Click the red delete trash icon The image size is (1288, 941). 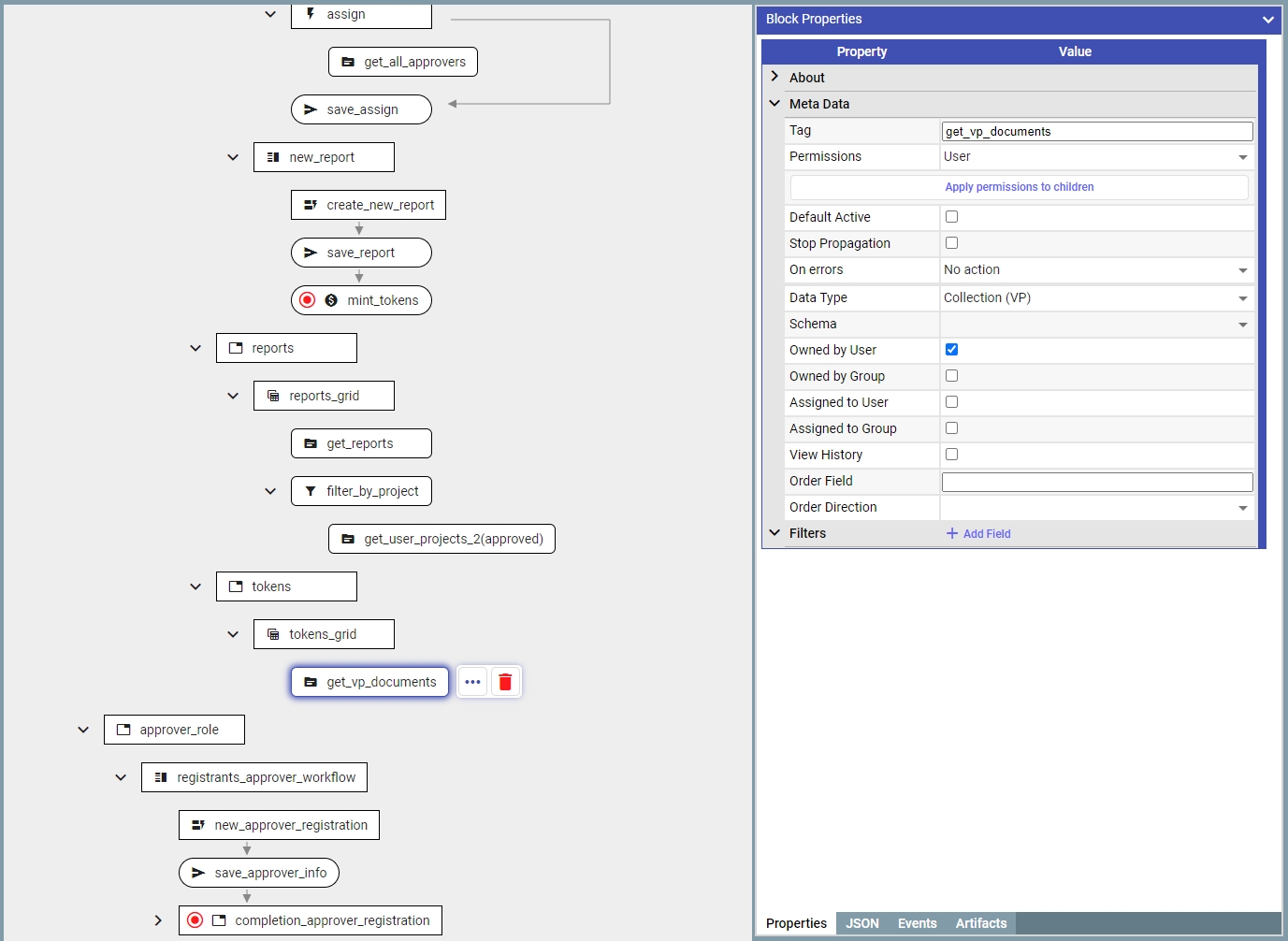(x=505, y=682)
